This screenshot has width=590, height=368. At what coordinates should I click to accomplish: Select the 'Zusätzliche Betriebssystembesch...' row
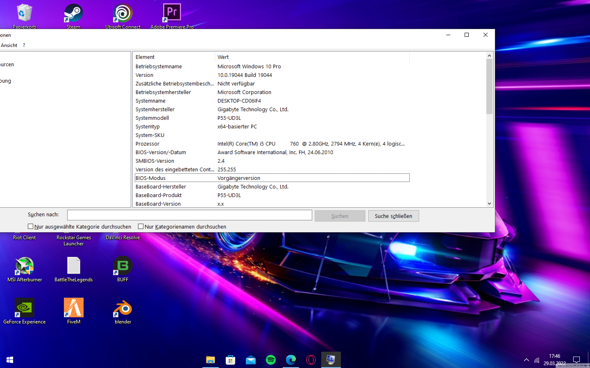pos(272,84)
